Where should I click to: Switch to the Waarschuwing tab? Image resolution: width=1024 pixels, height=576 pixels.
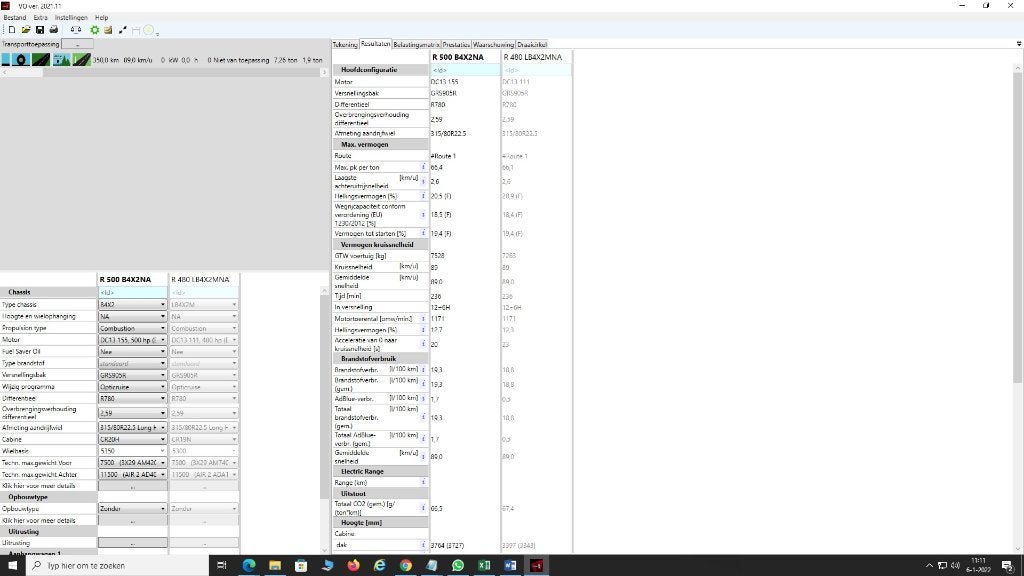coord(493,44)
